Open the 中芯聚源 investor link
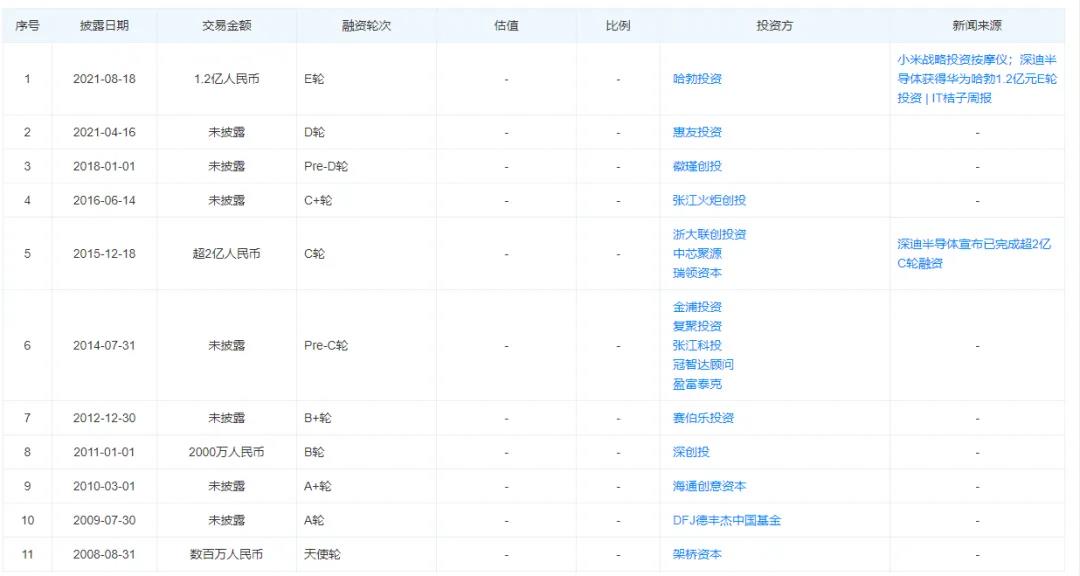Viewport: 1080px width, 576px height. pyautogui.click(x=697, y=253)
